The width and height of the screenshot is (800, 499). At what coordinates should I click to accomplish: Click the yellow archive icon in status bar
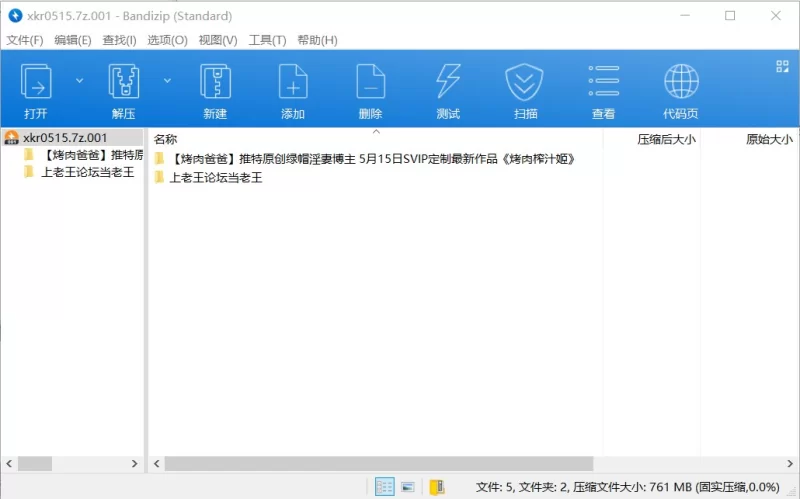(437, 487)
